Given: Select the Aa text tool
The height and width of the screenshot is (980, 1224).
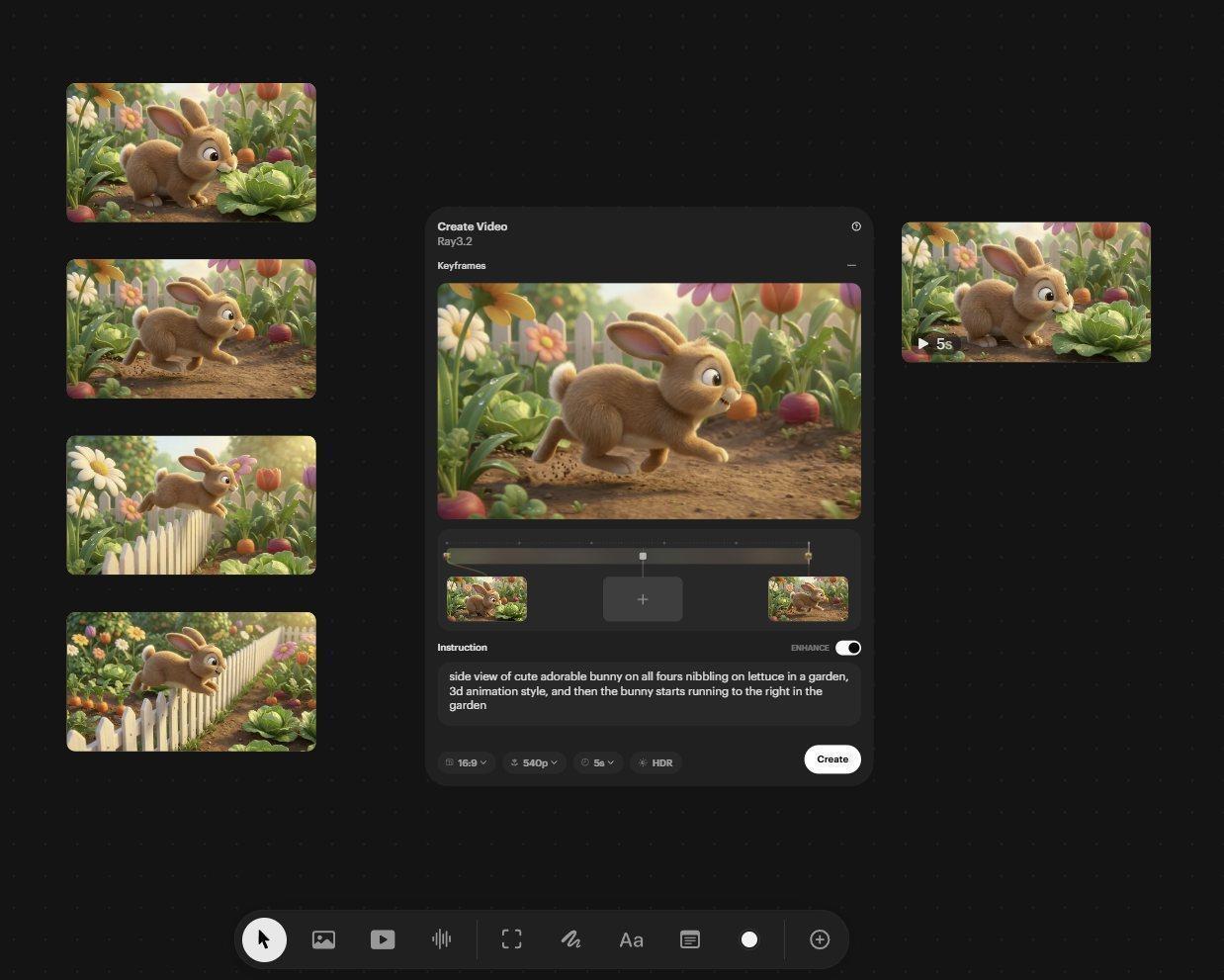Looking at the screenshot, I should coord(631,939).
